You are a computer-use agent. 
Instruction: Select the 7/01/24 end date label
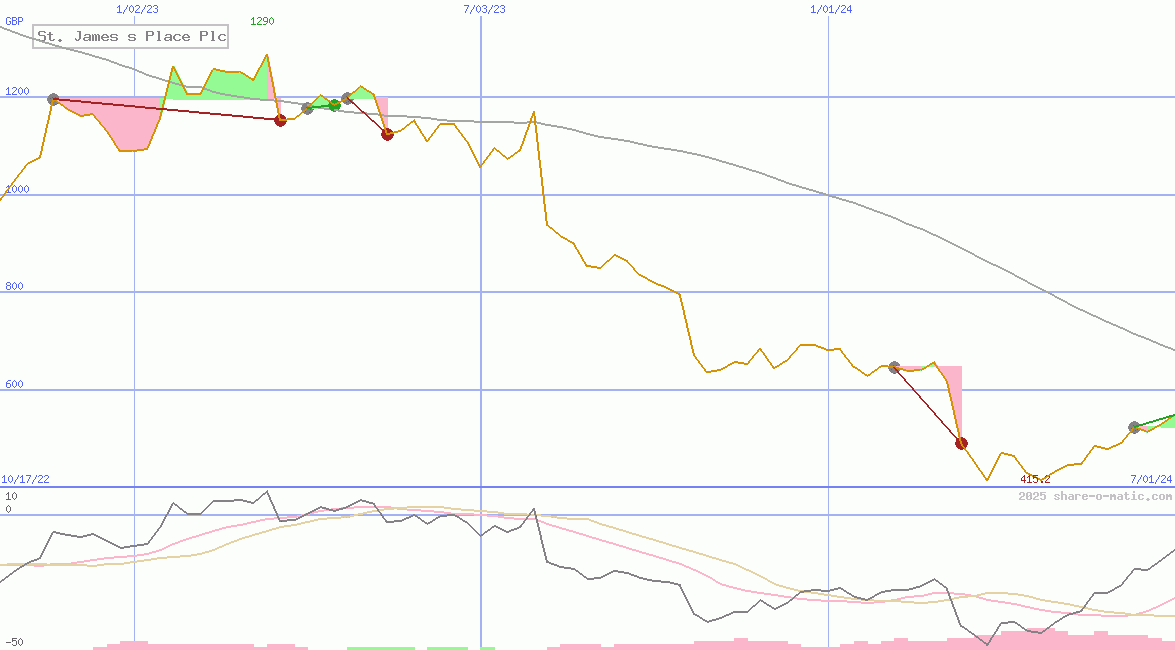(1151, 480)
